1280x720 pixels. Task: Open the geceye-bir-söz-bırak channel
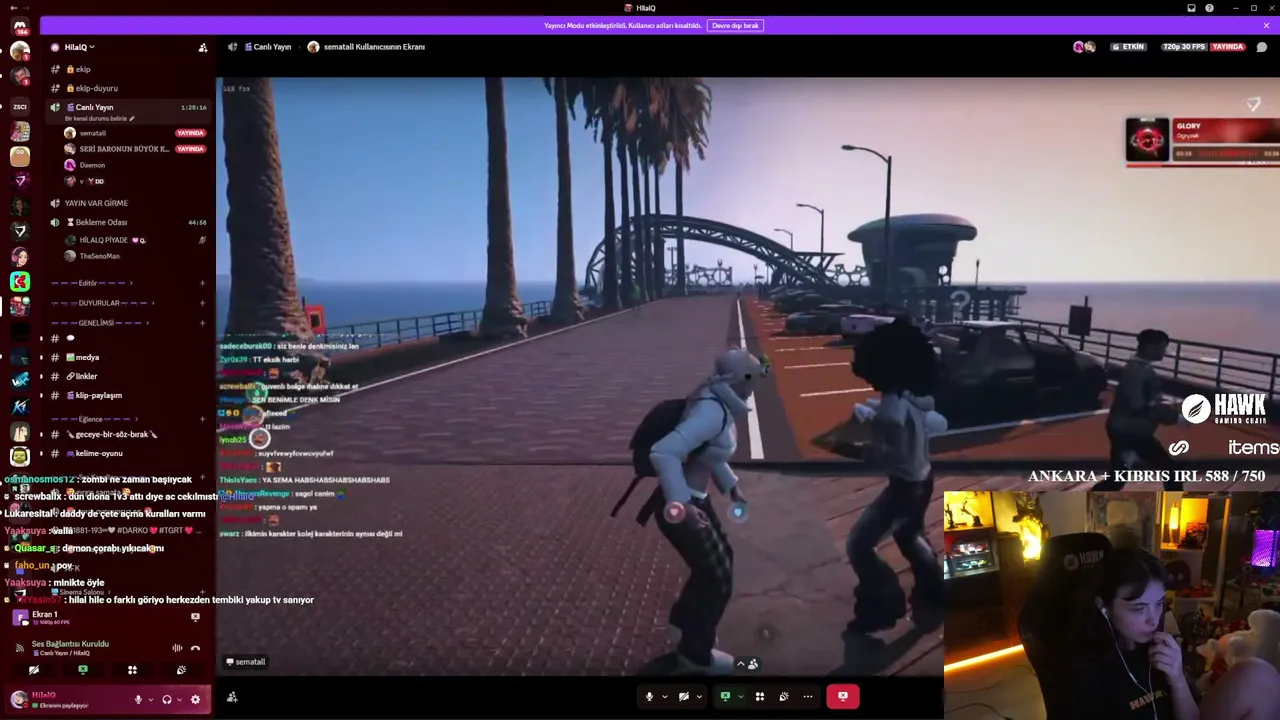(x=130, y=434)
